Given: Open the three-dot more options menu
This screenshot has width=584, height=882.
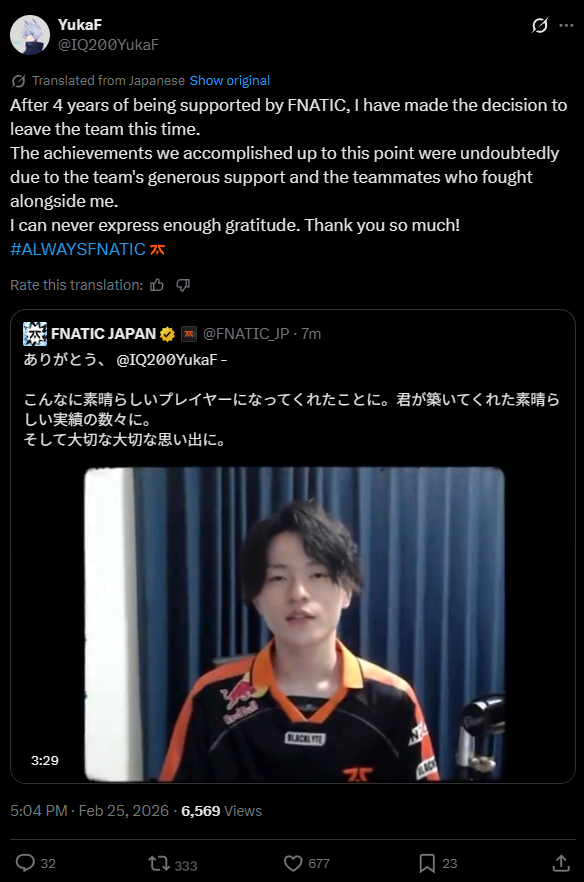Looking at the screenshot, I should click(x=566, y=25).
